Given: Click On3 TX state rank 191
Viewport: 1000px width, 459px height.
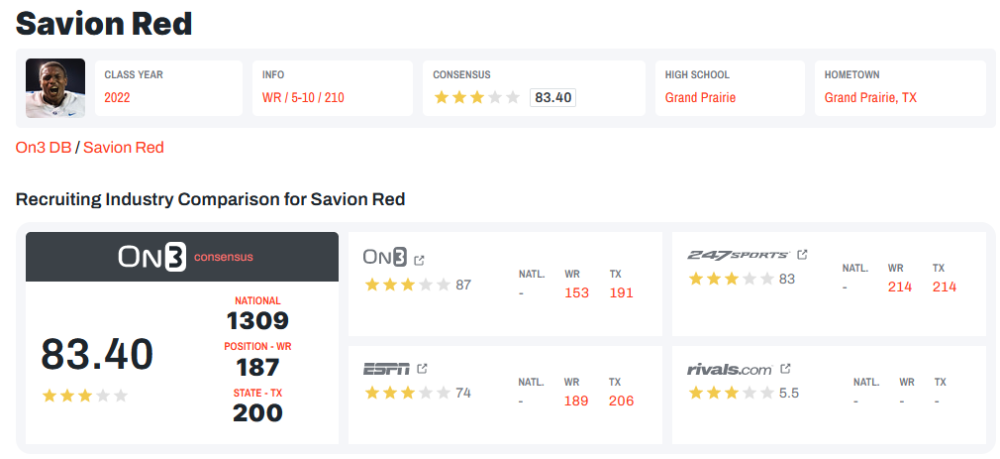Looking at the screenshot, I should point(621,293).
